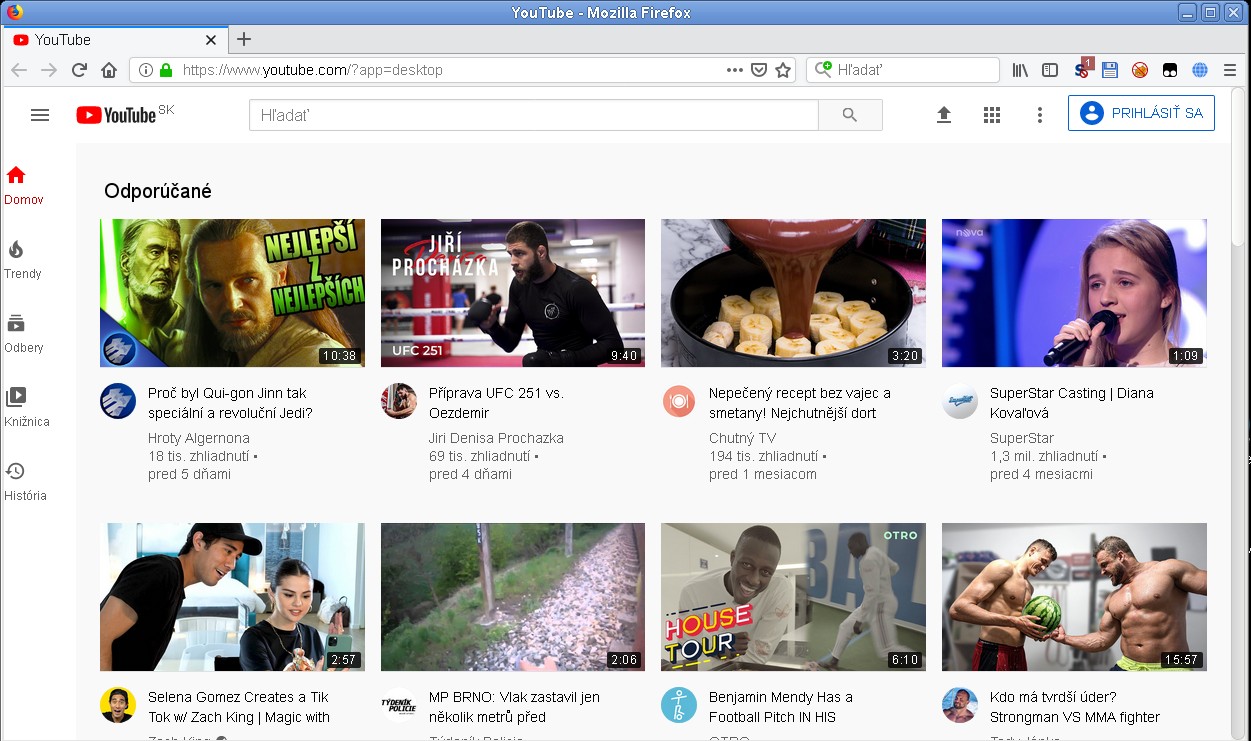This screenshot has height=741, width=1251.
Task: Toggle the Firefox sidebar icon
Action: [1050, 70]
